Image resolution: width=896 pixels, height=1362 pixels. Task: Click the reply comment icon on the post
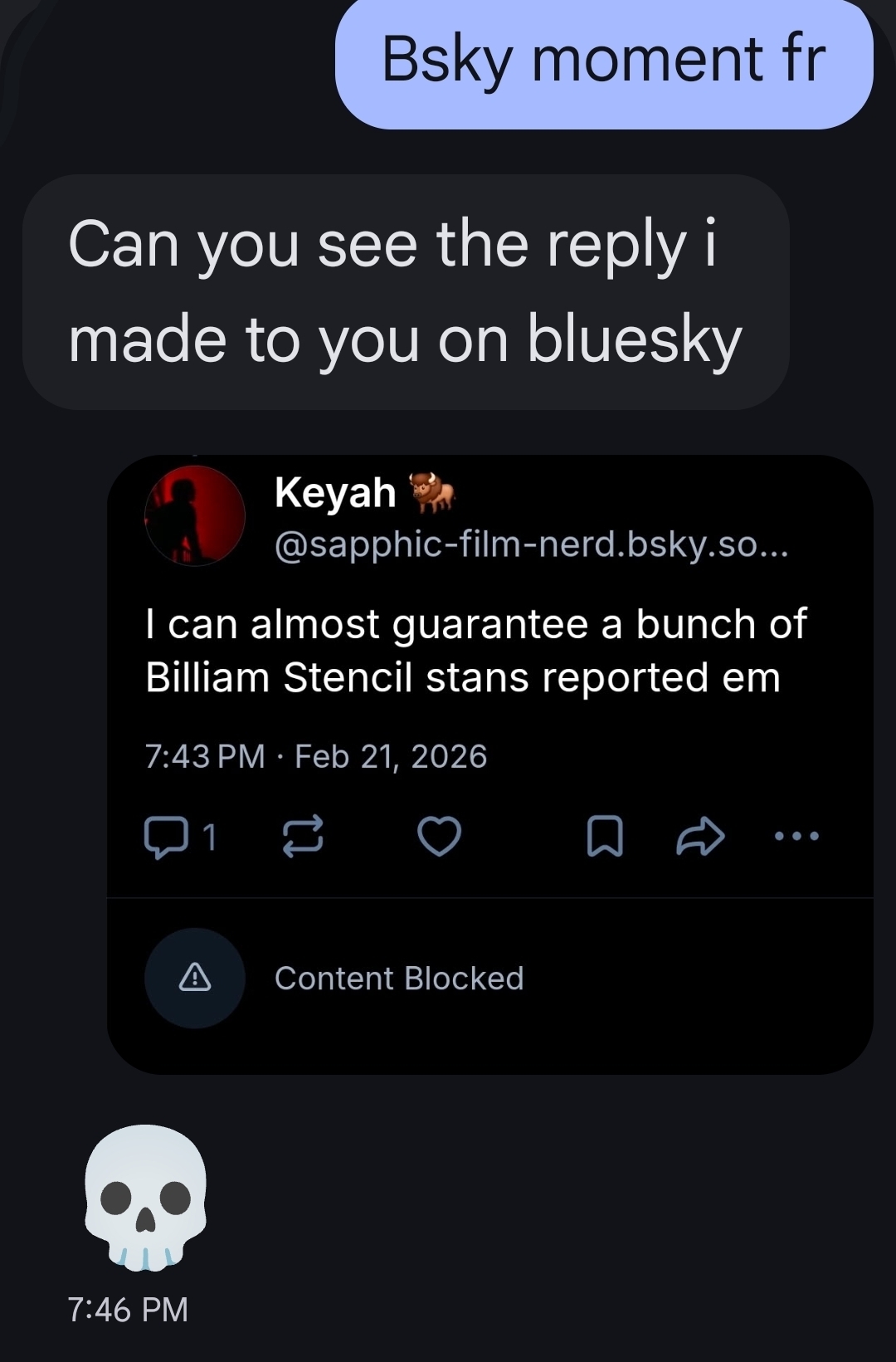[165, 836]
